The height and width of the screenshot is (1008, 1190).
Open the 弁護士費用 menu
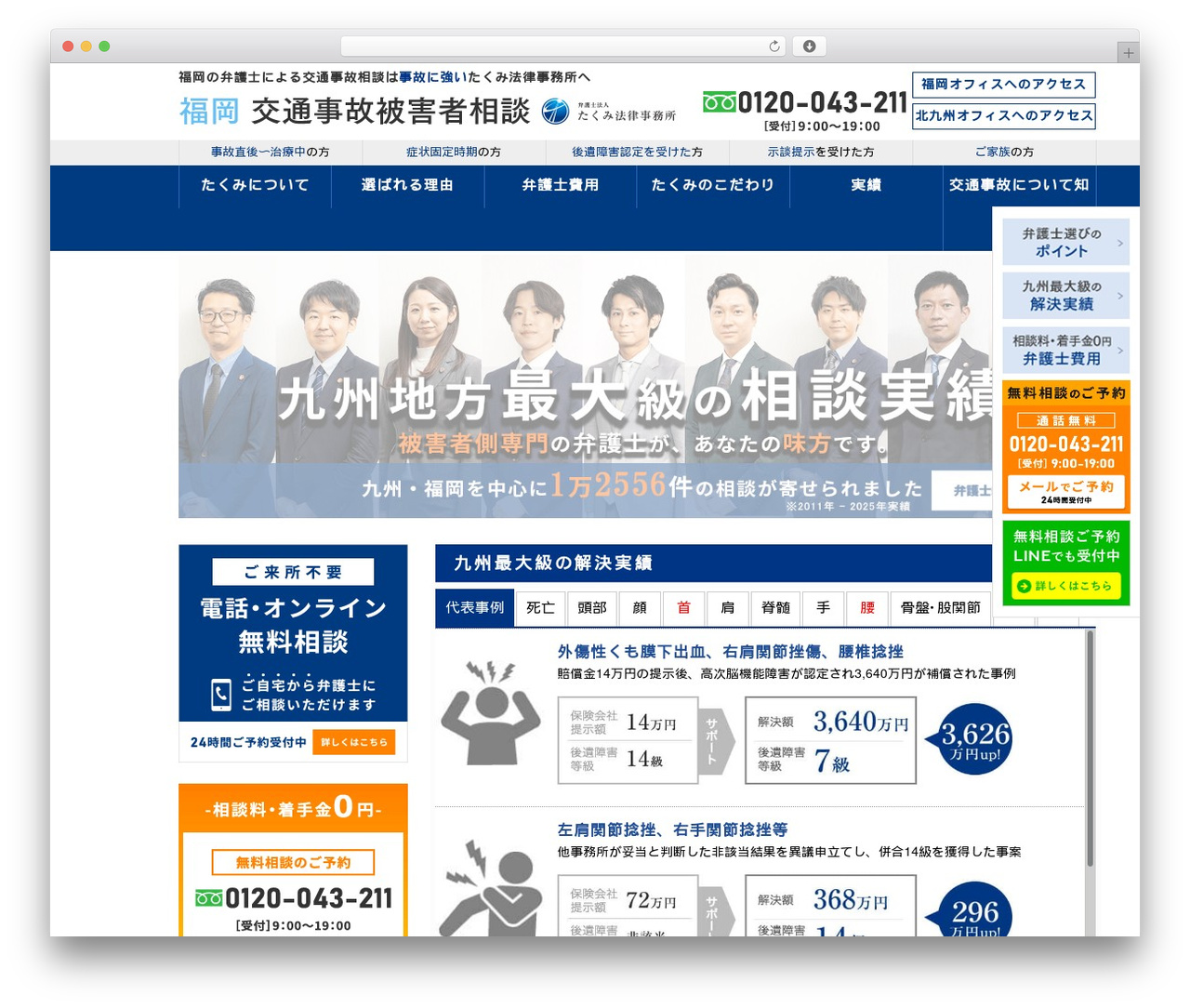click(x=561, y=185)
